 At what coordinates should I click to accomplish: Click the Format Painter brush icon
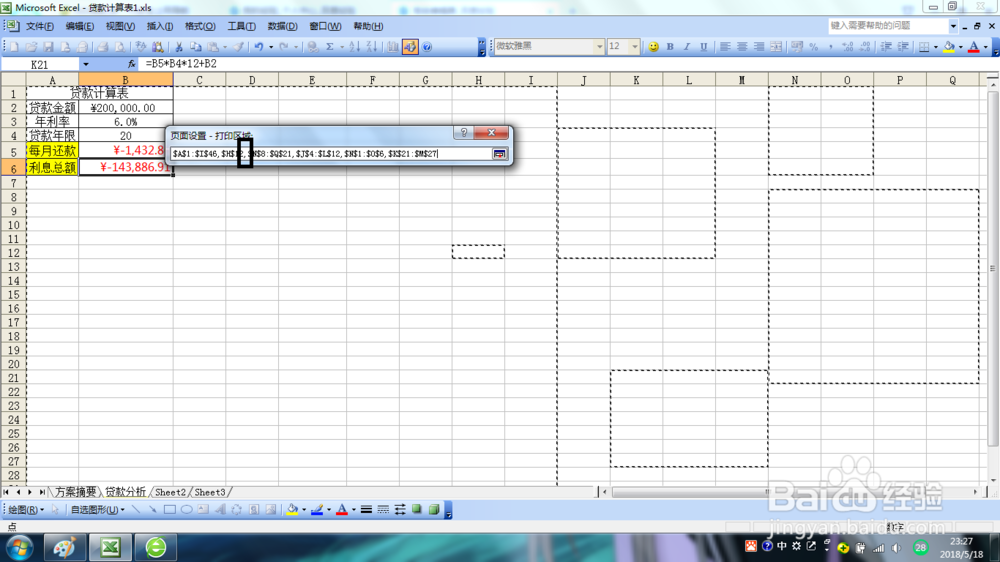(239, 47)
